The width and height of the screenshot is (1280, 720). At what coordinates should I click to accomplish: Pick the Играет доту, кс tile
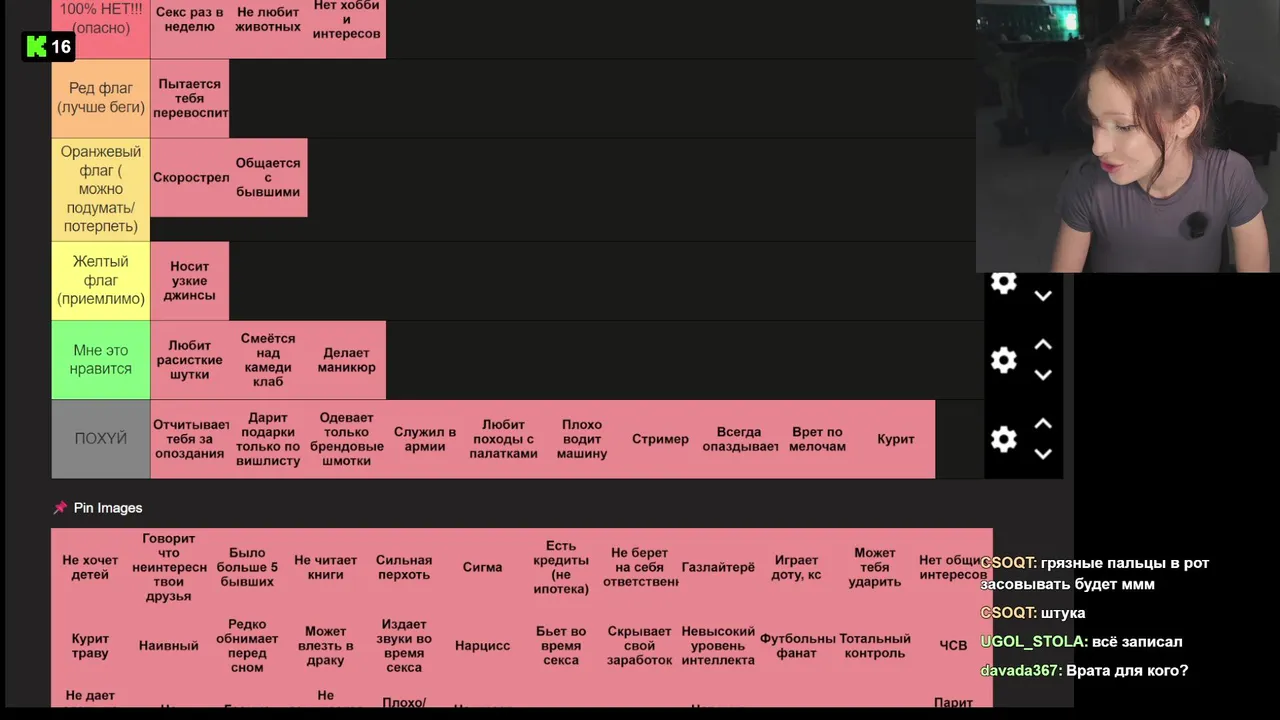(x=797, y=567)
